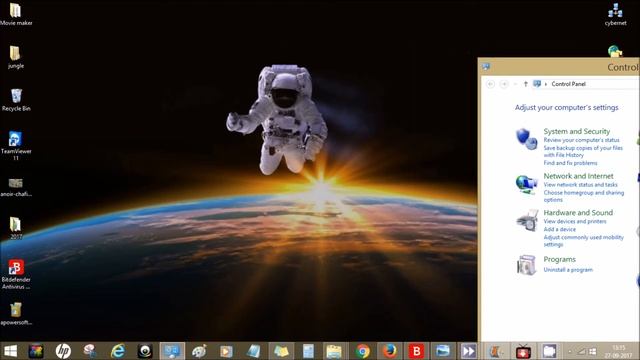Viewport: 640px width, 360px height.
Task: Open the photo viewer taskbar icon
Action: pos(443,351)
